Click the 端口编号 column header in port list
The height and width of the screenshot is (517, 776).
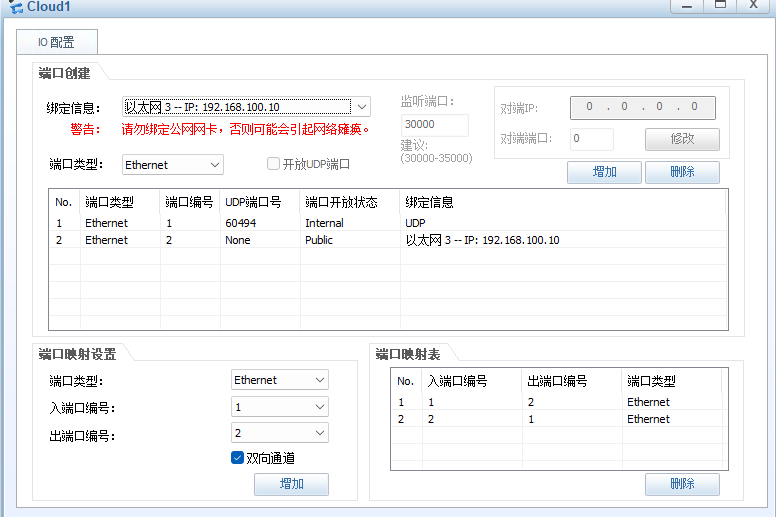[190, 202]
